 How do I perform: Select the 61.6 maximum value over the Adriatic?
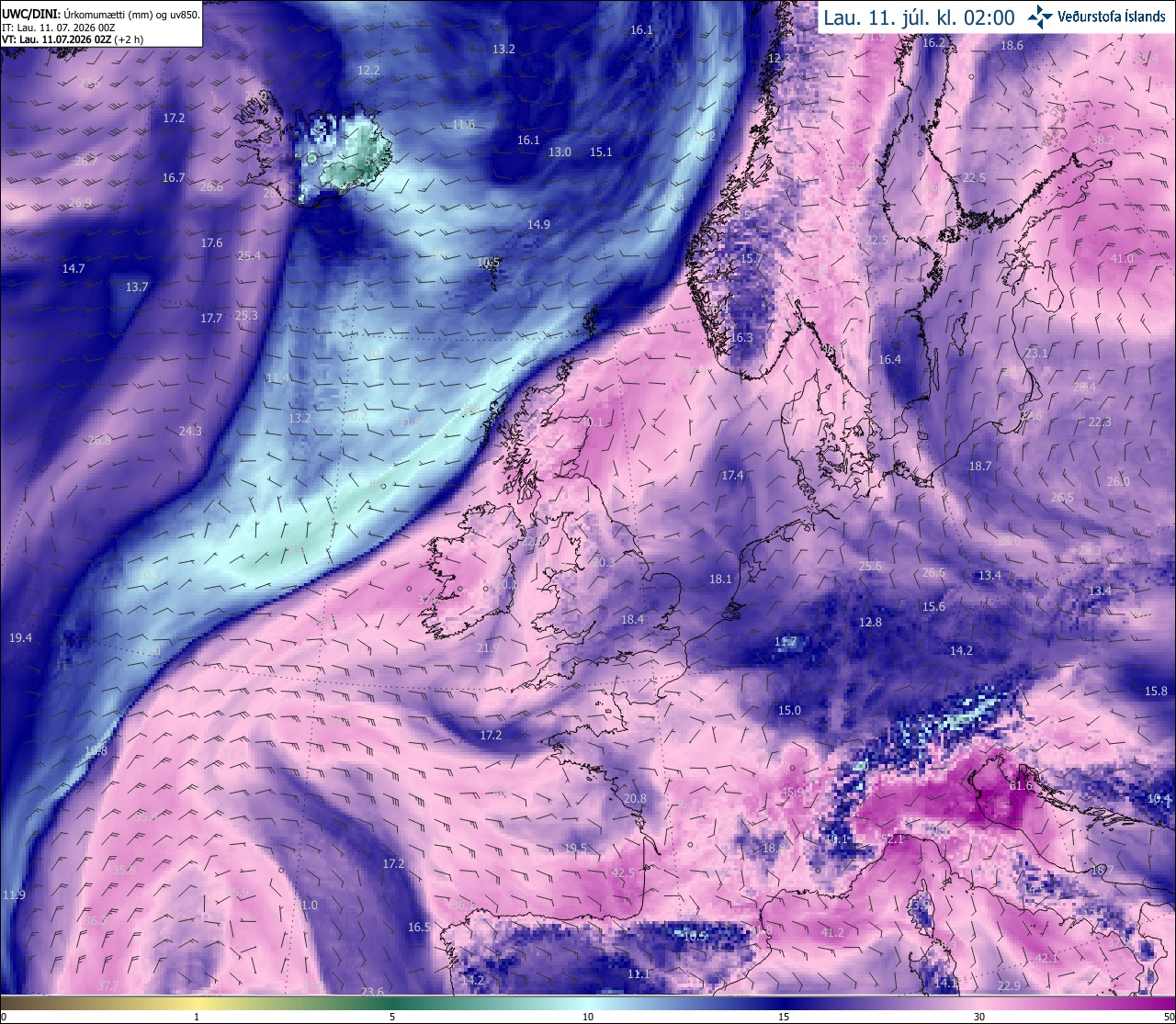1021,786
